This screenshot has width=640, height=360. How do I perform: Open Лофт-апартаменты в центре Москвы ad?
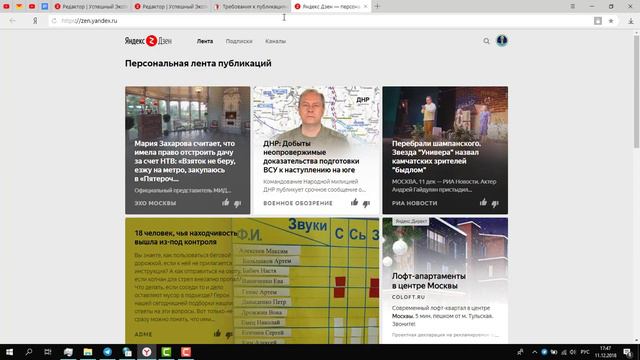(429, 281)
